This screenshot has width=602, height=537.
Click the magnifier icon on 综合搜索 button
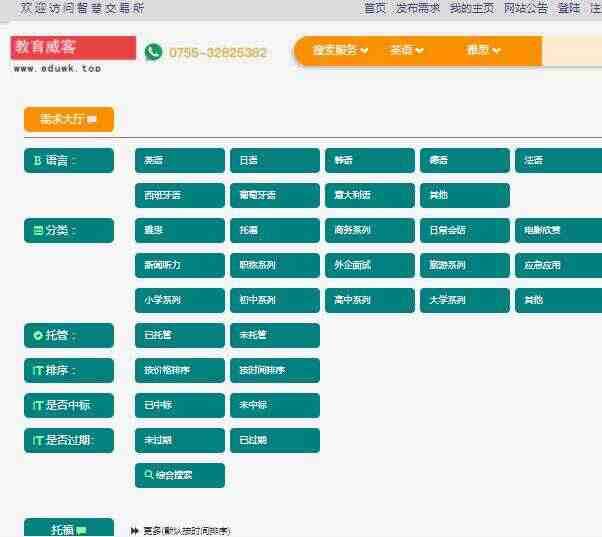(149, 475)
